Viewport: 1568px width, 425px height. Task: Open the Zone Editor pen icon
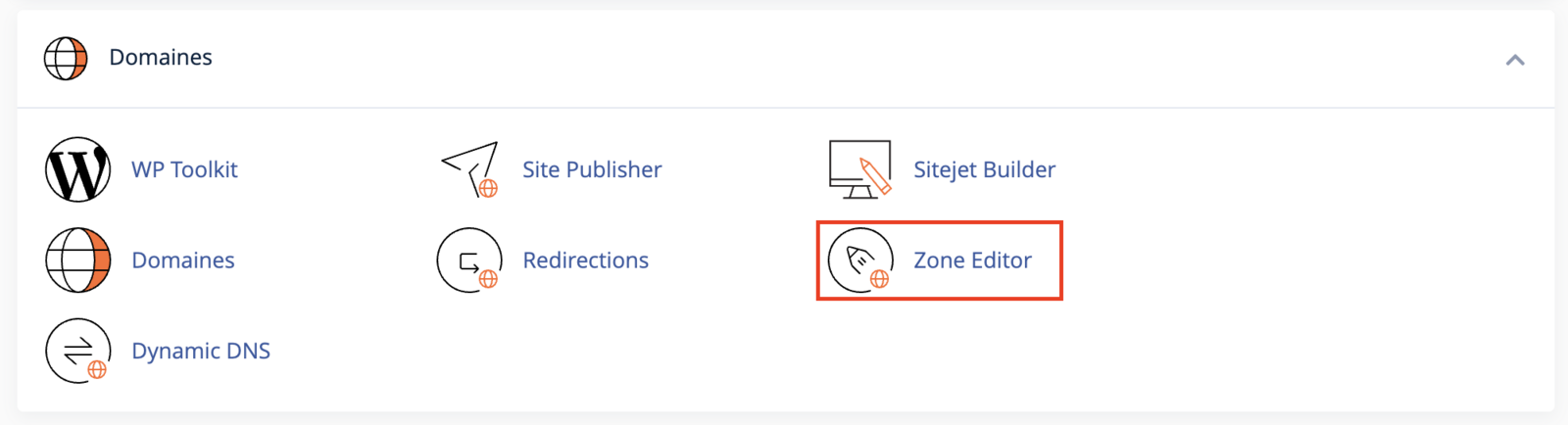(x=860, y=260)
